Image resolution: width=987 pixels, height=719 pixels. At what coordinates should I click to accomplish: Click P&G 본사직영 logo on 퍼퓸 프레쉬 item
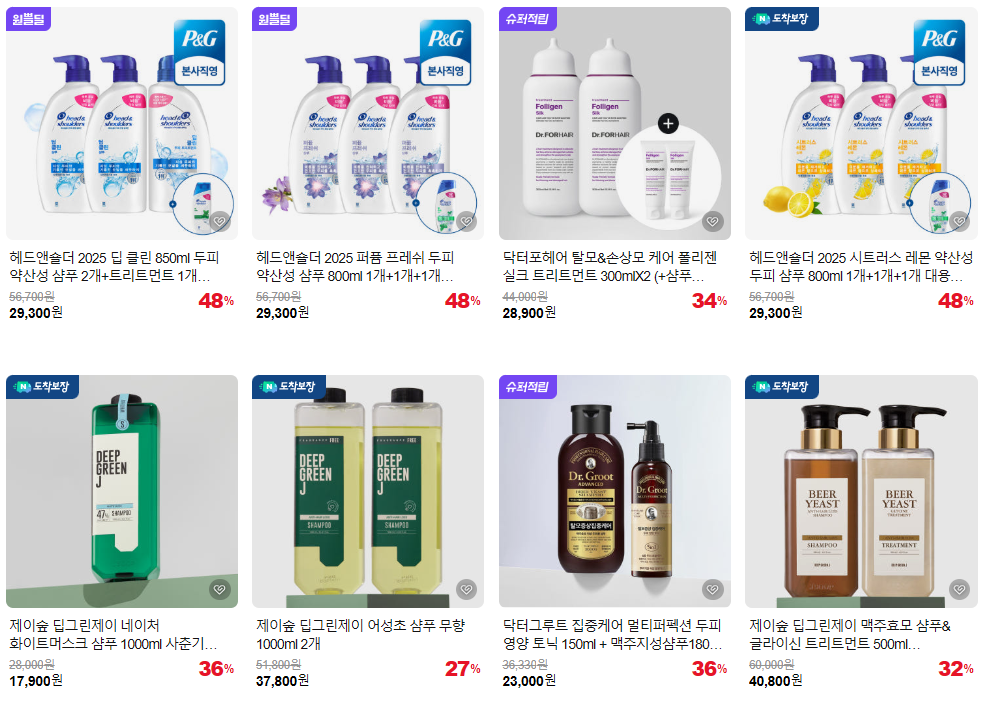(446, 52)
